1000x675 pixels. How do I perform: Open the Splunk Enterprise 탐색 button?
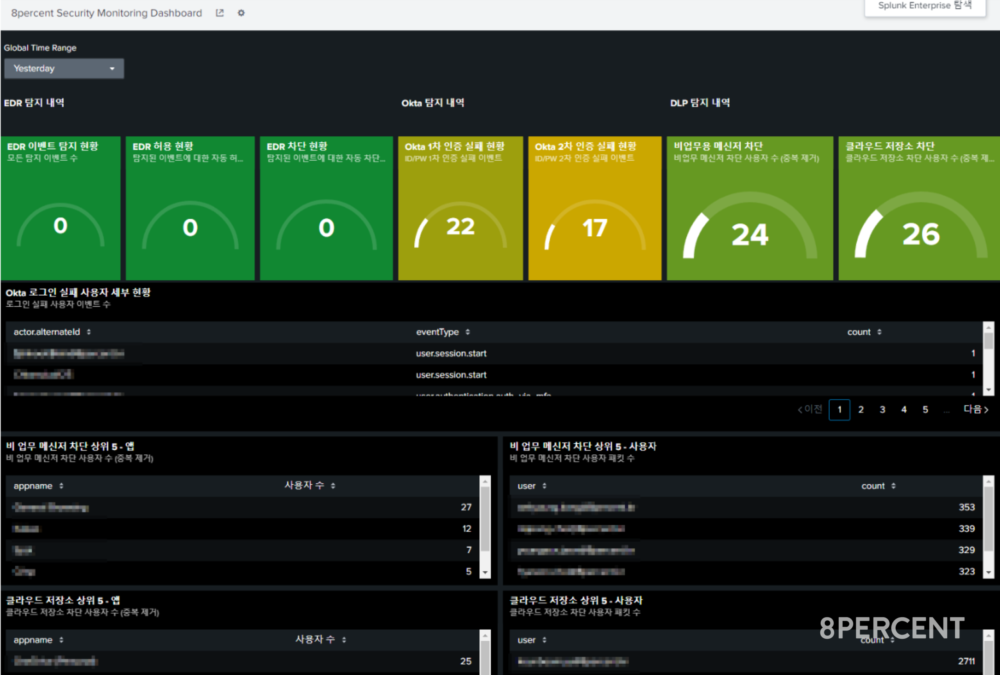click(x=924, y=7)
